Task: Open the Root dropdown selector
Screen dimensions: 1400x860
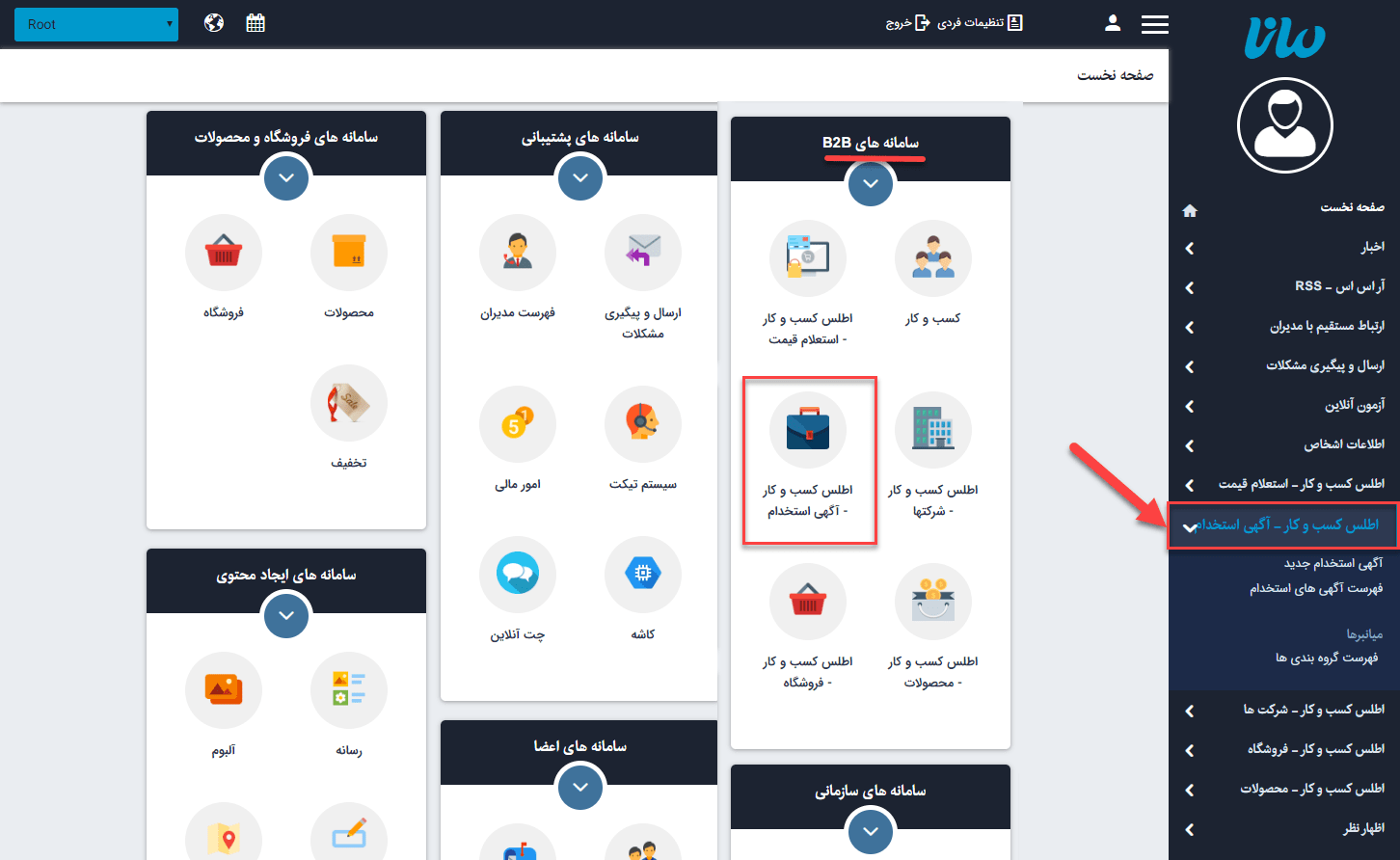Action: (x=96, y=24)
